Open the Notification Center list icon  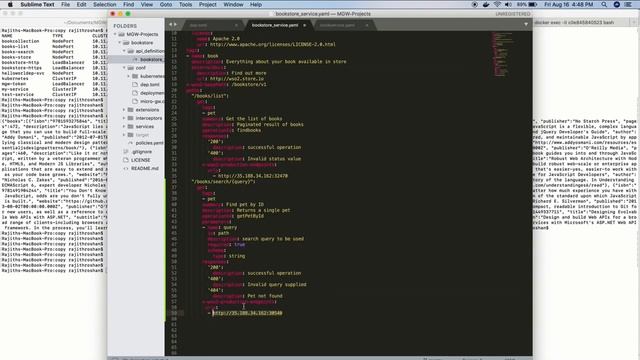click(x=628, y=4)
